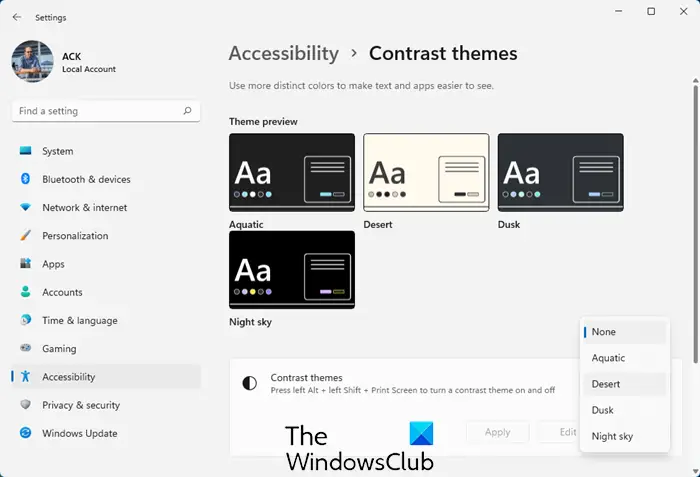Viewport: 700px width, 478px height.
Task: Open the Apps icon in sidebar
Action: 25,263
